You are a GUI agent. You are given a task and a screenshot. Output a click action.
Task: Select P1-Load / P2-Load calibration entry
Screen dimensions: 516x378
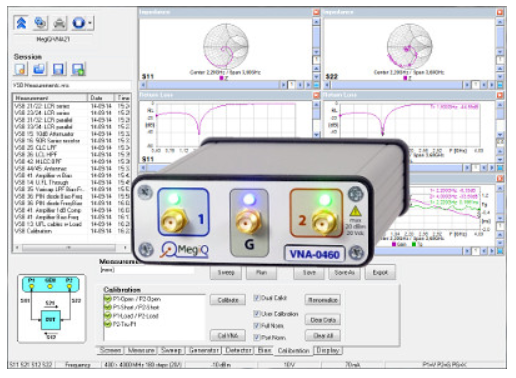click(136, 316)
